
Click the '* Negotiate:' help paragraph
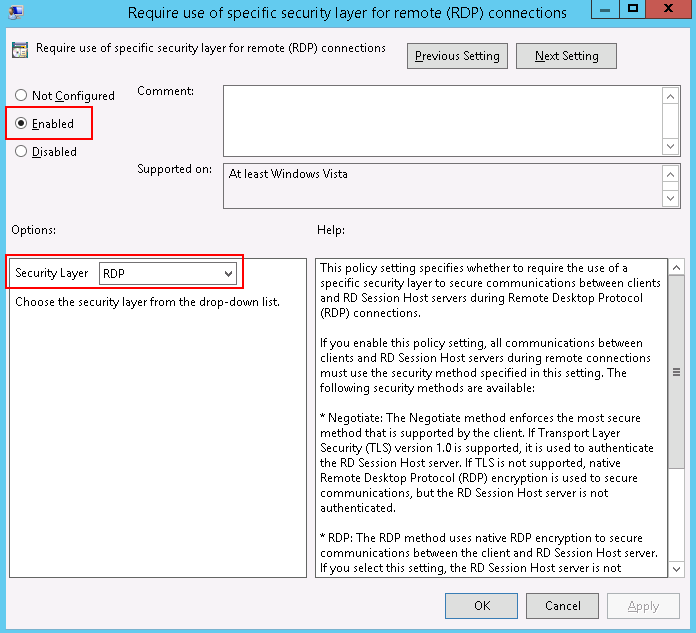tap(486, 463)
